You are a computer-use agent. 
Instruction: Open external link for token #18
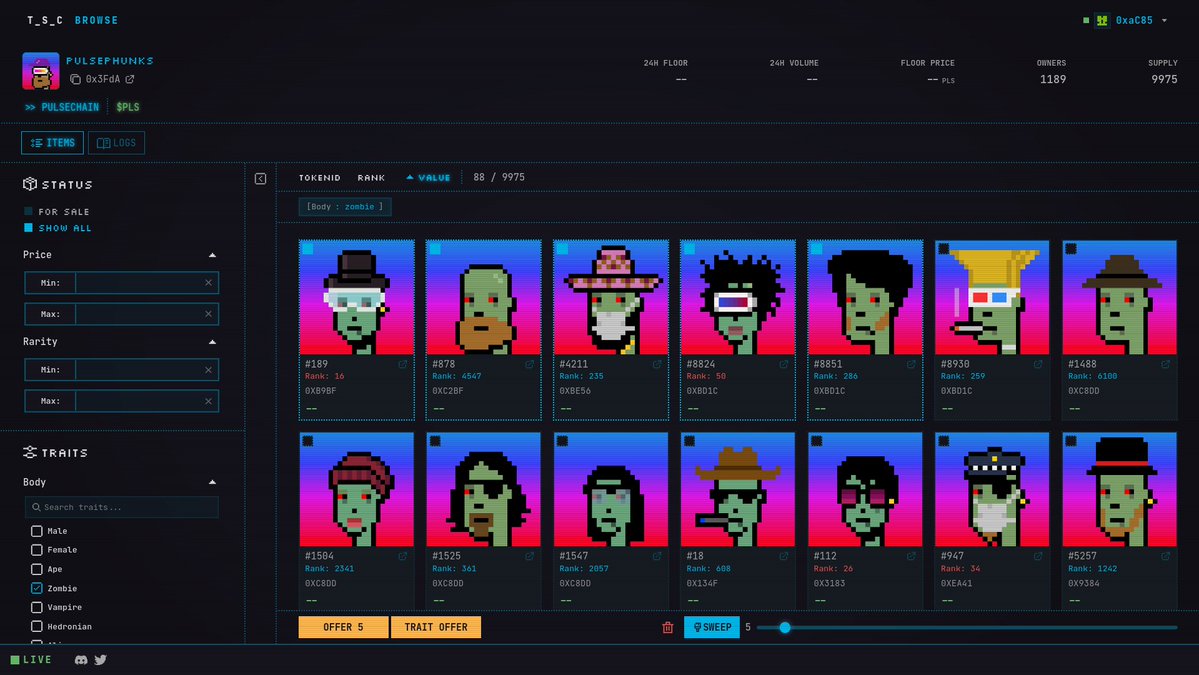[784, 557]
